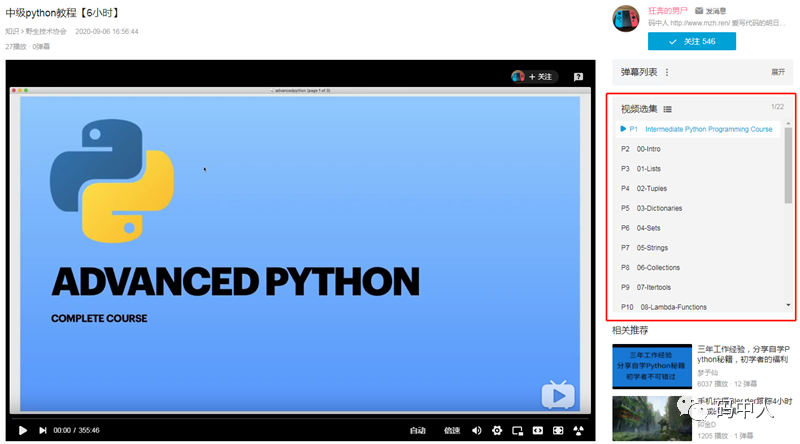800x444 pixels.
Task: Select episode P4 02-Tuples
Action: 697,188
